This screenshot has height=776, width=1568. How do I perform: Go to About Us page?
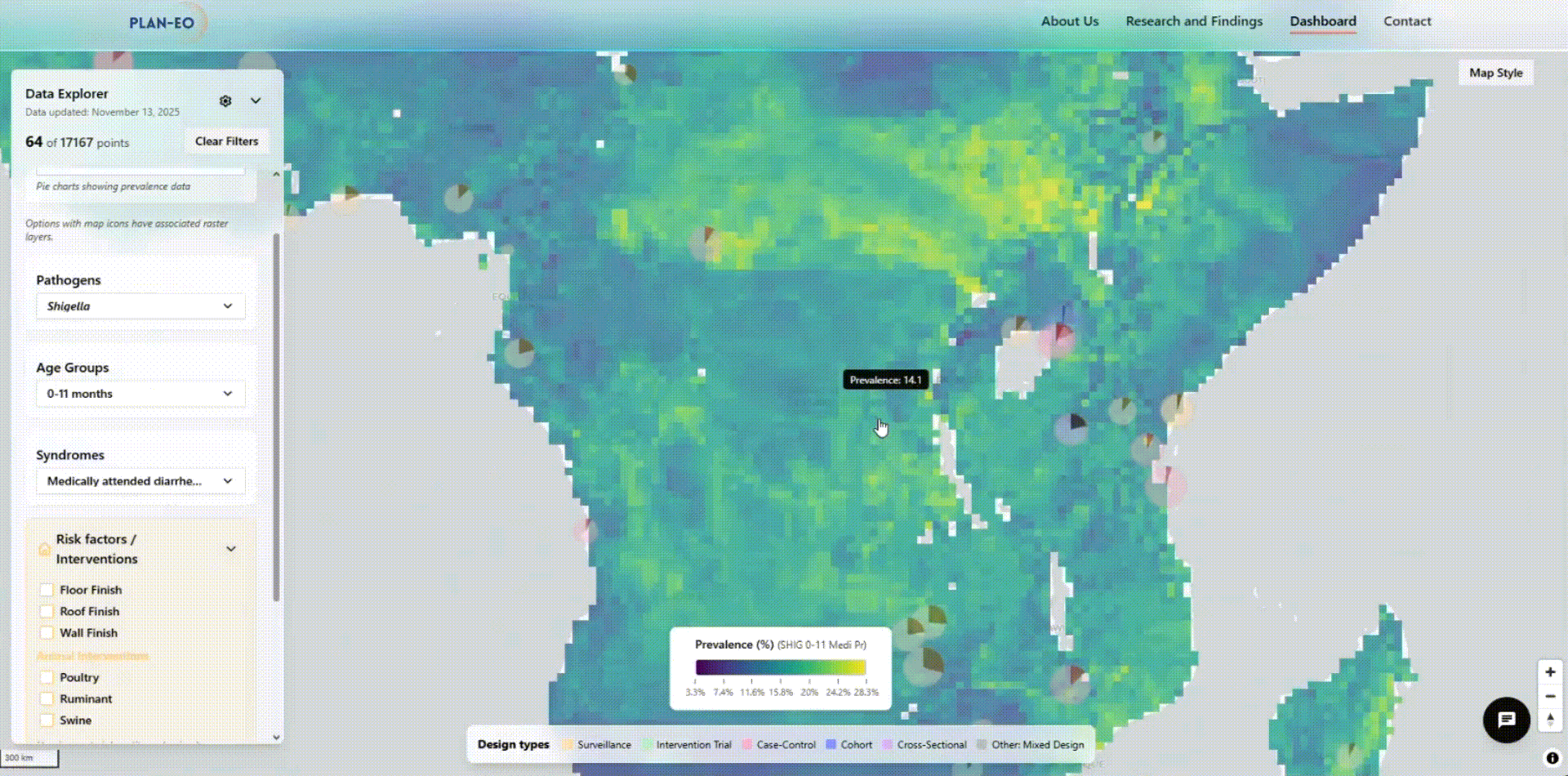pos(1070,21)
